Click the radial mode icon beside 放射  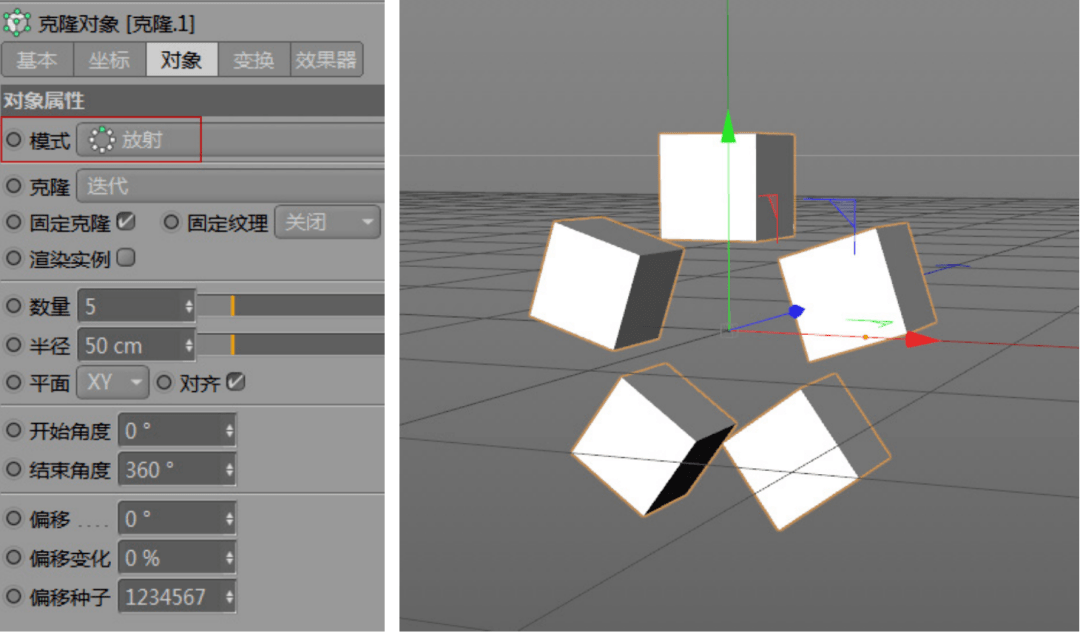point(102,140)
